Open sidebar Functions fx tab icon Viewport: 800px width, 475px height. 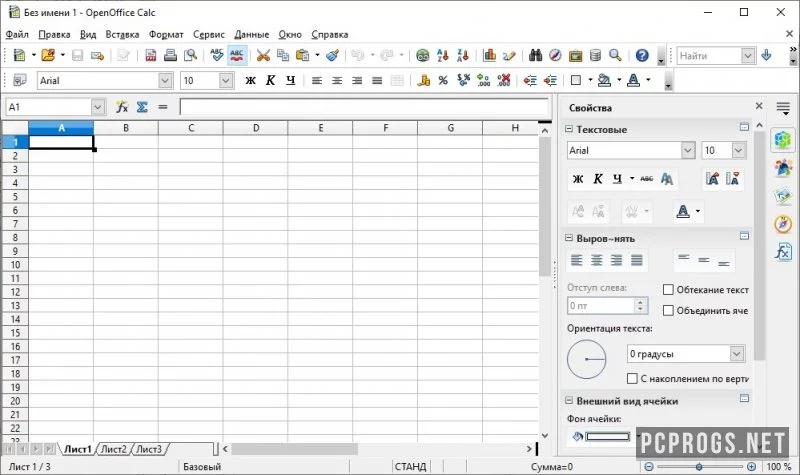click(x=783, y=252)
